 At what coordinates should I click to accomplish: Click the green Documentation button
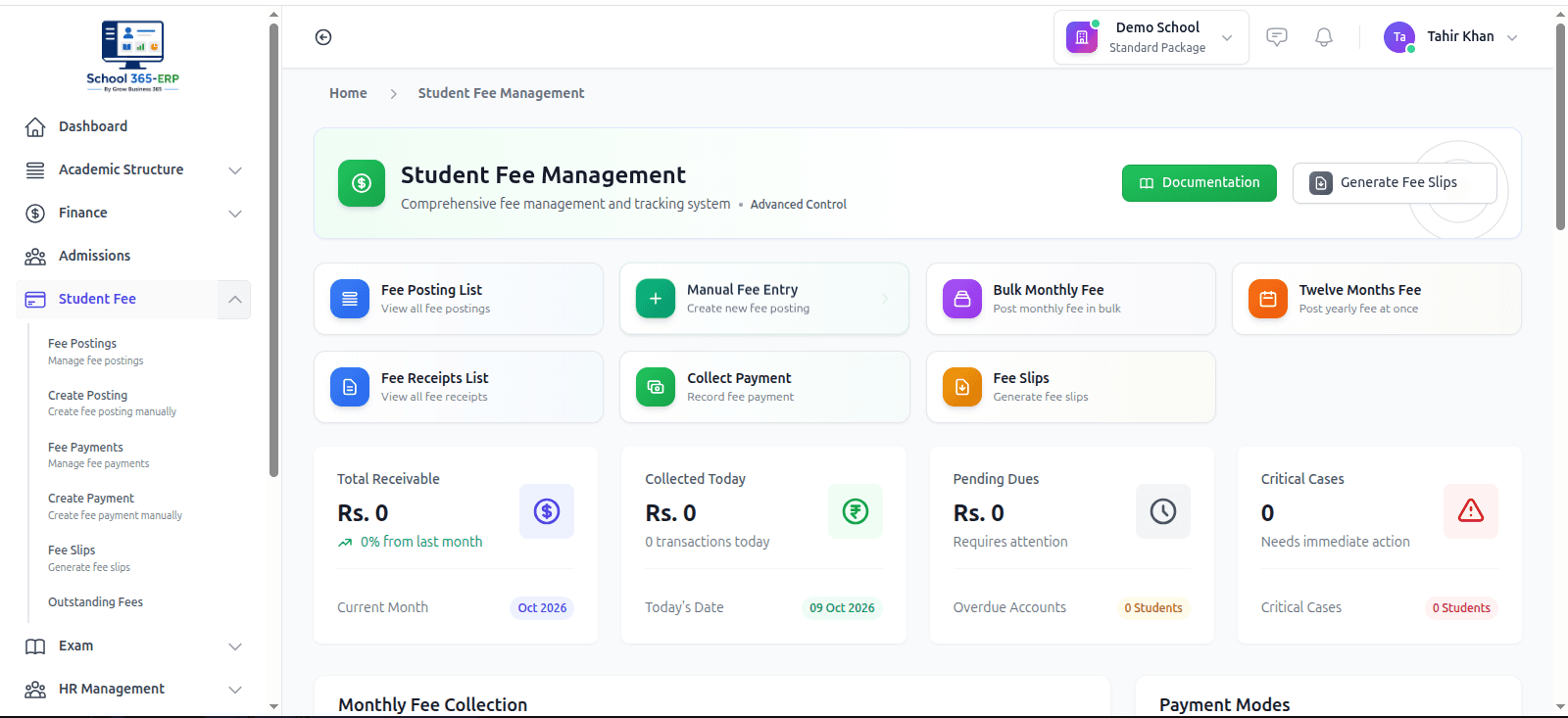point(1200,183)
